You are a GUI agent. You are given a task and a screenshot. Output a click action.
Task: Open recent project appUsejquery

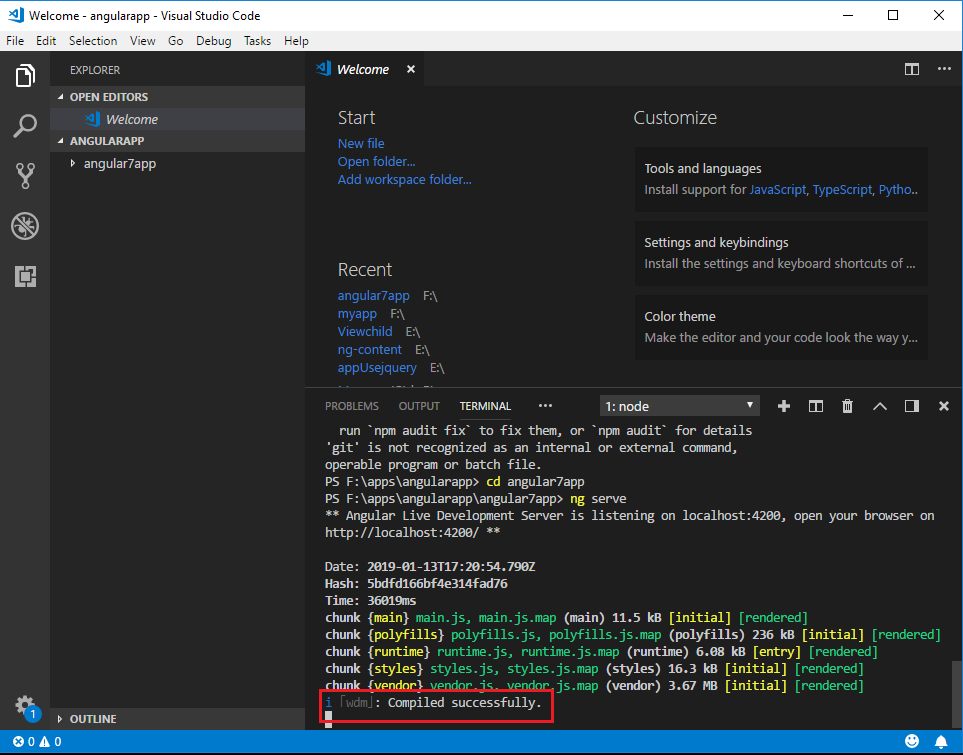(x=377, y=368)
